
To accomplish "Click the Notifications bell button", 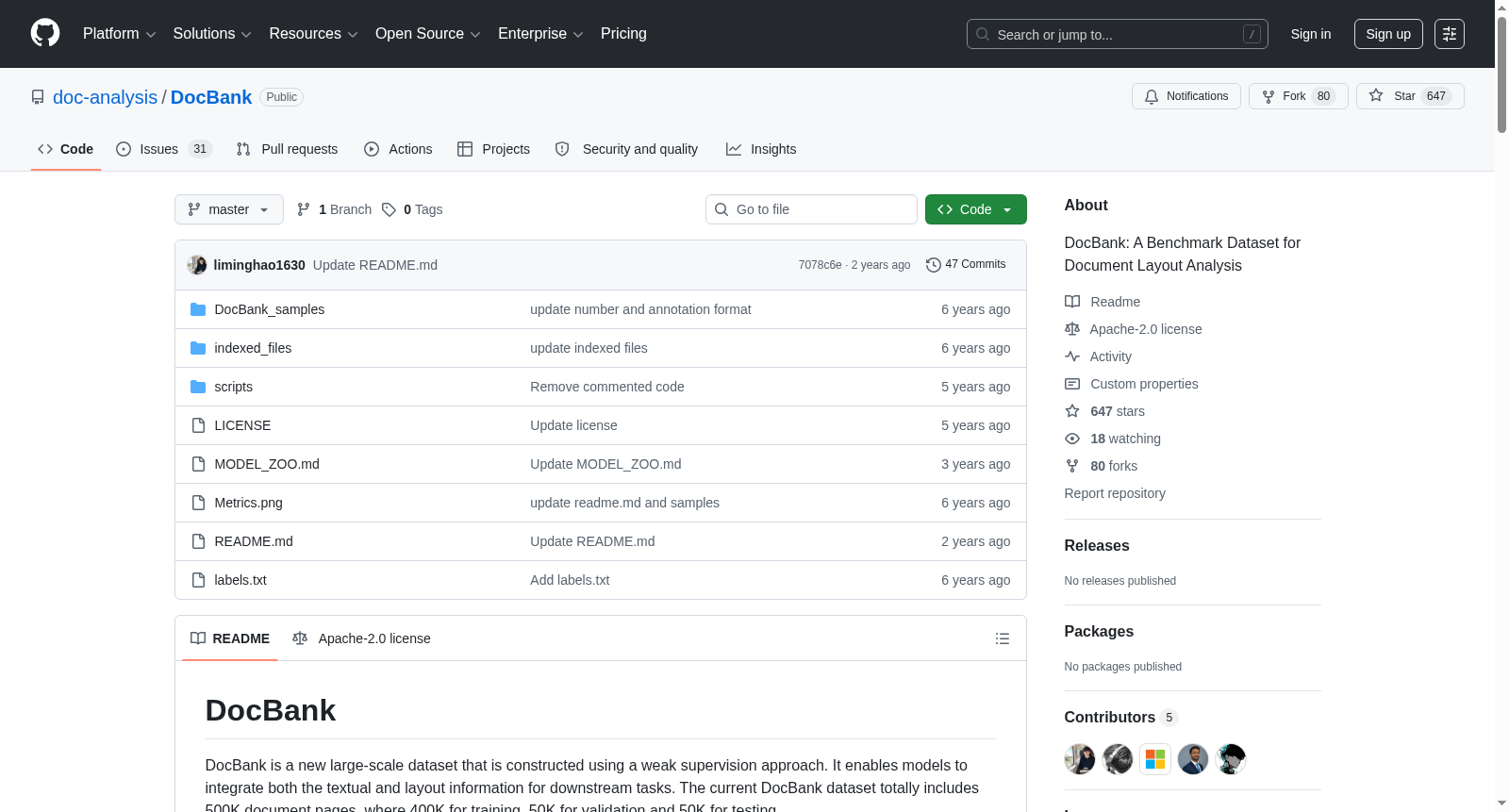I will 1186,96.
